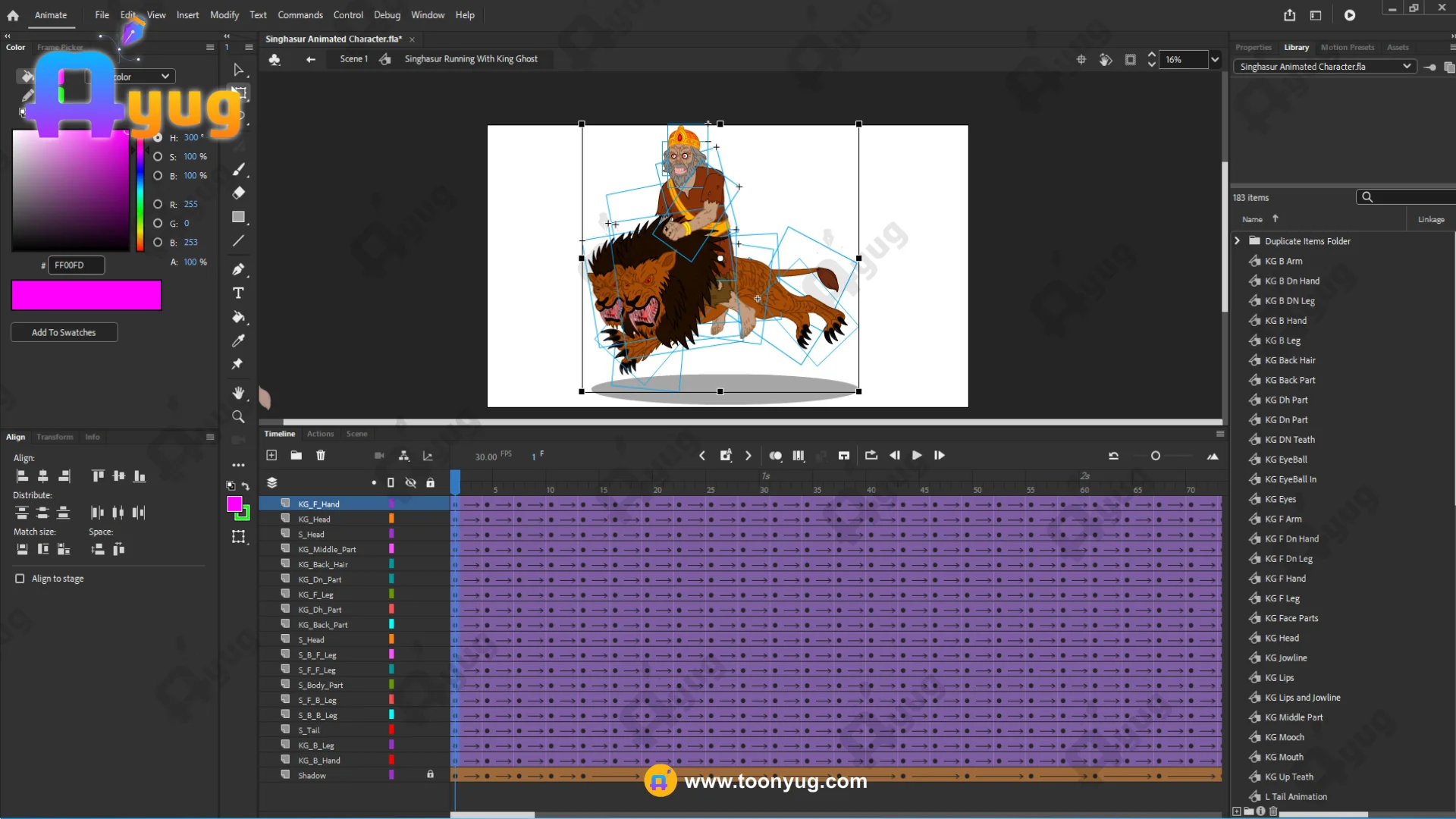The height and width of the screenshot is (819, 1456).
Task: Toggle the lock on the Shadow layer
Action: pos(430,774)
